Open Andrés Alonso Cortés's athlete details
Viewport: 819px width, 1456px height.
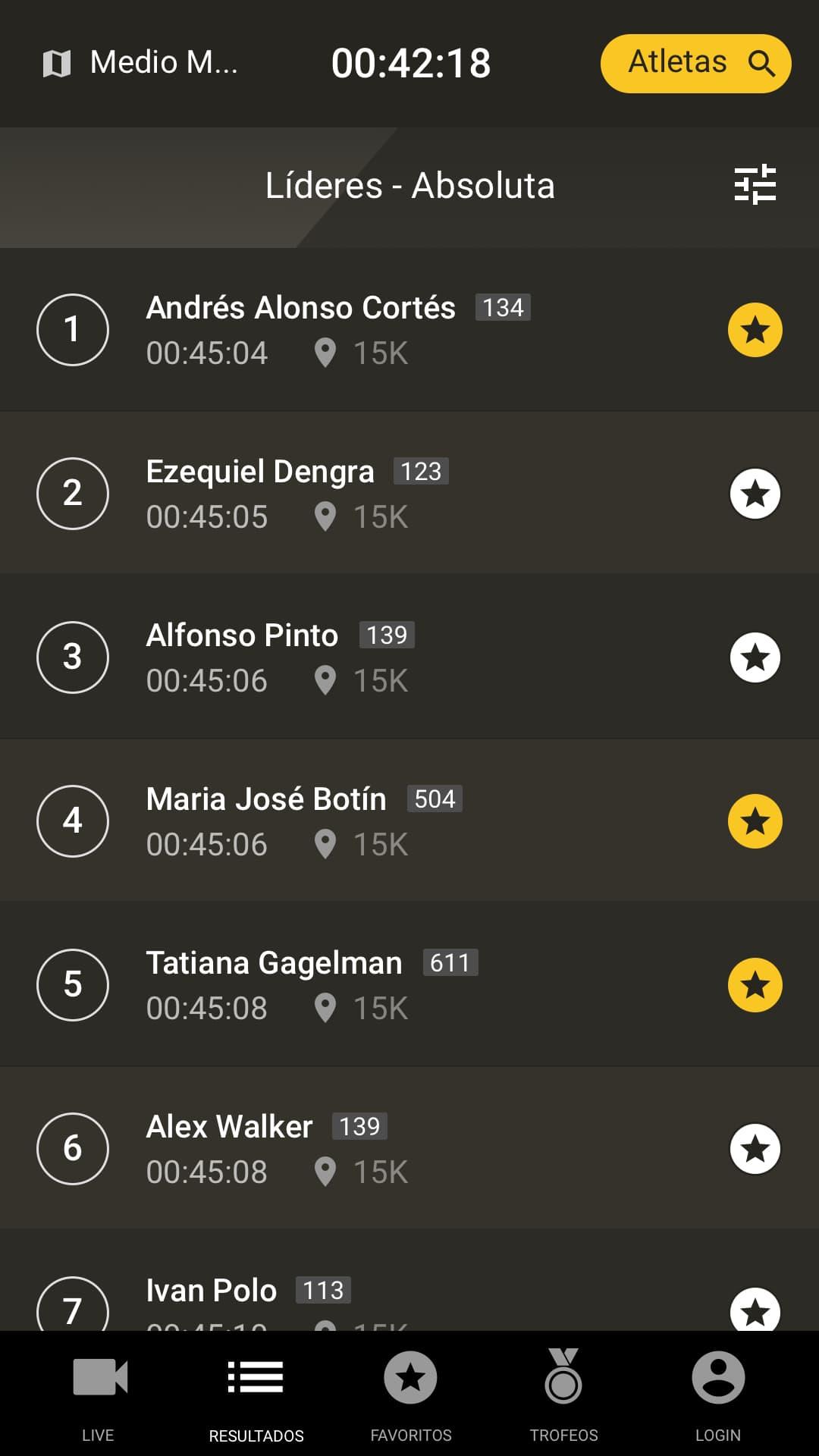point(409,330)
